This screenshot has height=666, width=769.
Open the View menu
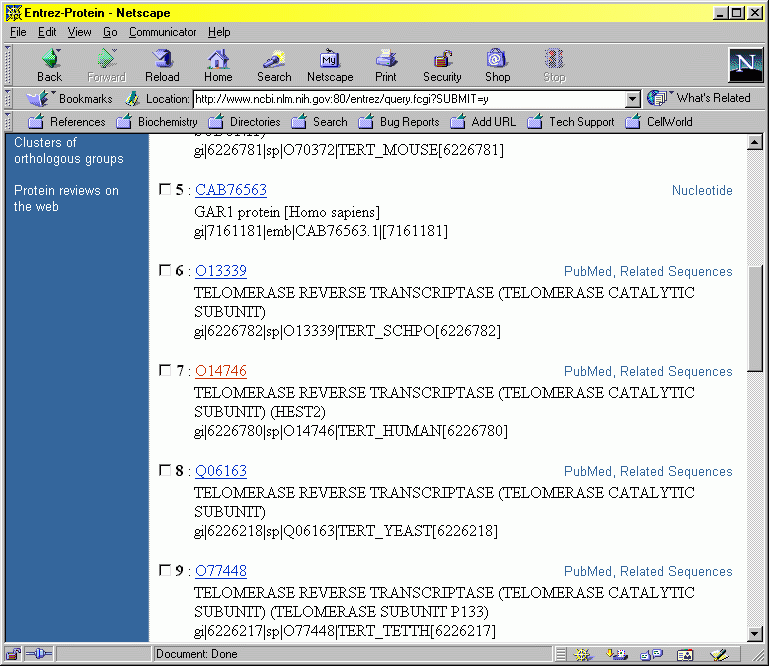point(79,32)
